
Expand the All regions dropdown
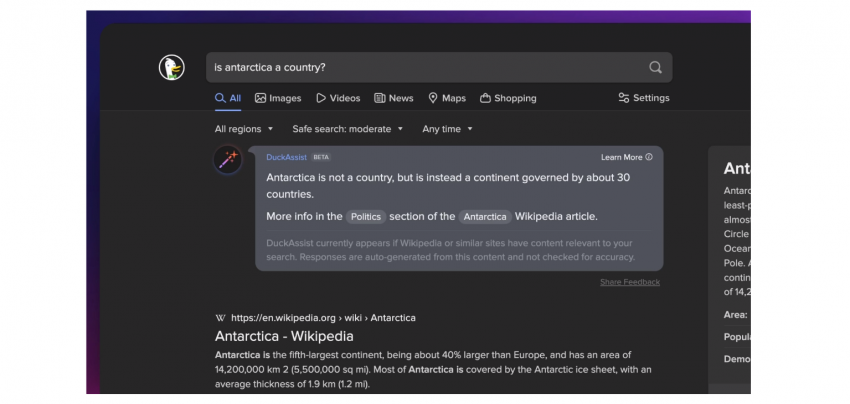(x=244, y=129)
